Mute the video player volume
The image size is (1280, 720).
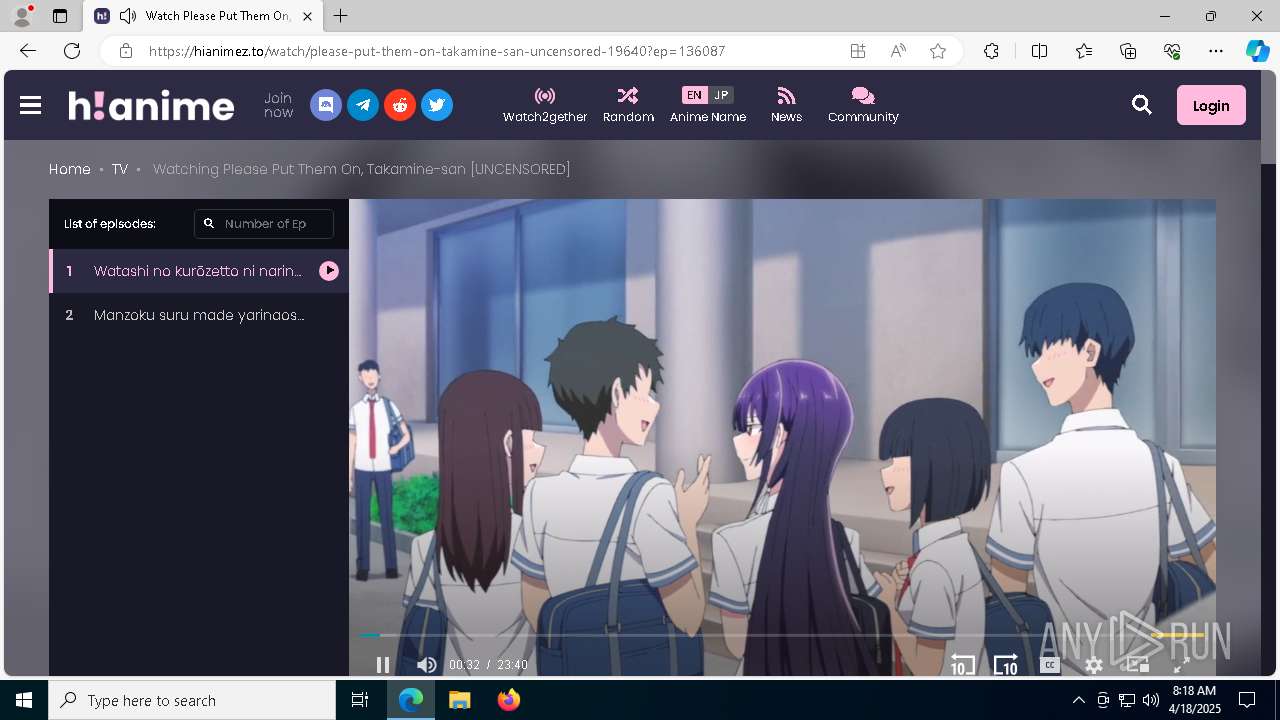(x=427, y=665)
